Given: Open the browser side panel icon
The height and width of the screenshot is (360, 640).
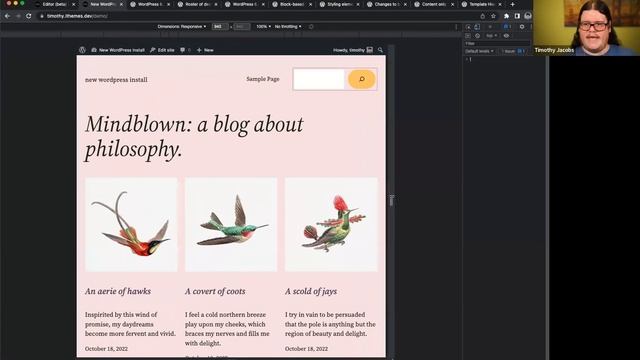Looking at the screenshot, I should [517, 16].
